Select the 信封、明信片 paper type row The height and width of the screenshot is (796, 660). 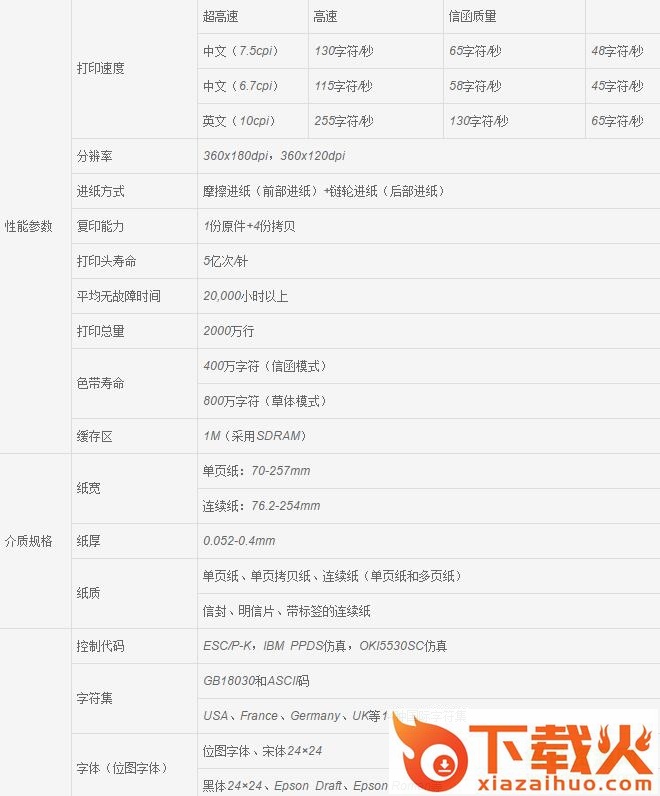[286, 611]
